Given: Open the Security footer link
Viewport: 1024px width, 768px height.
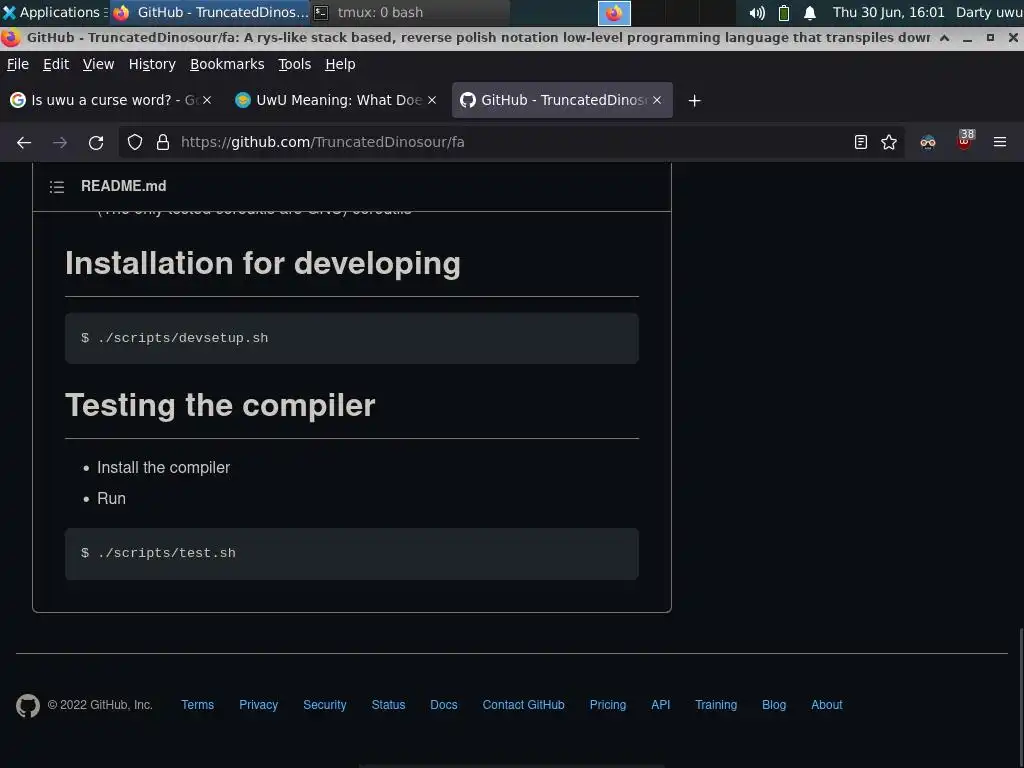Looking at the screenshot, I should point(325,705).
